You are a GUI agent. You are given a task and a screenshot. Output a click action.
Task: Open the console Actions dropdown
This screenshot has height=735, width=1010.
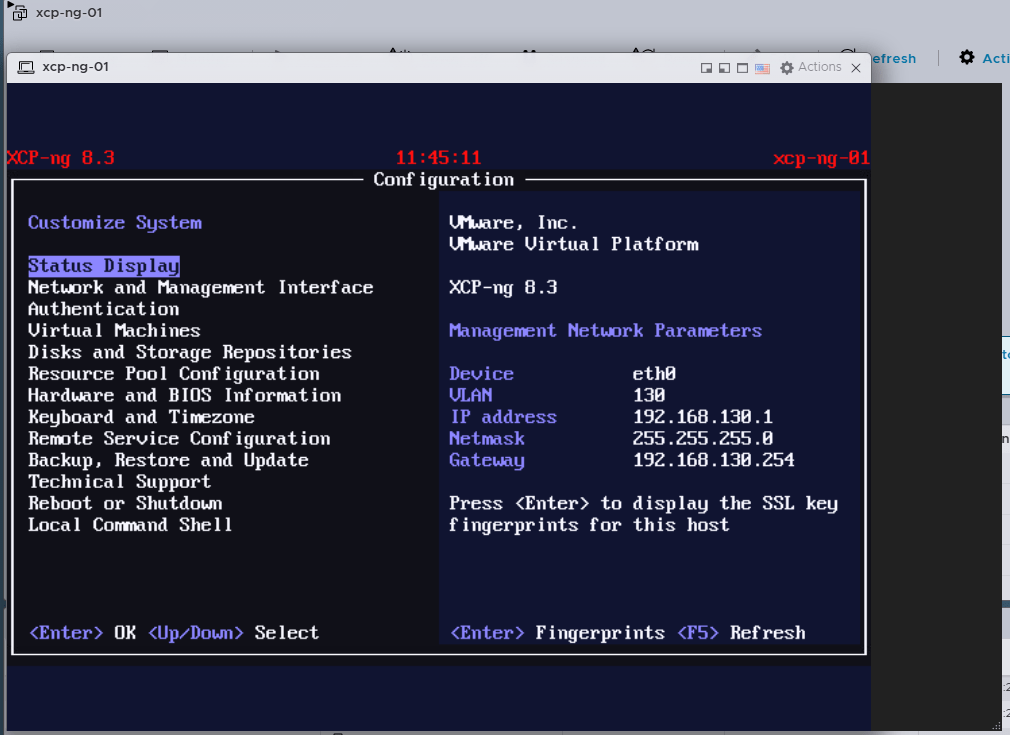819,67
